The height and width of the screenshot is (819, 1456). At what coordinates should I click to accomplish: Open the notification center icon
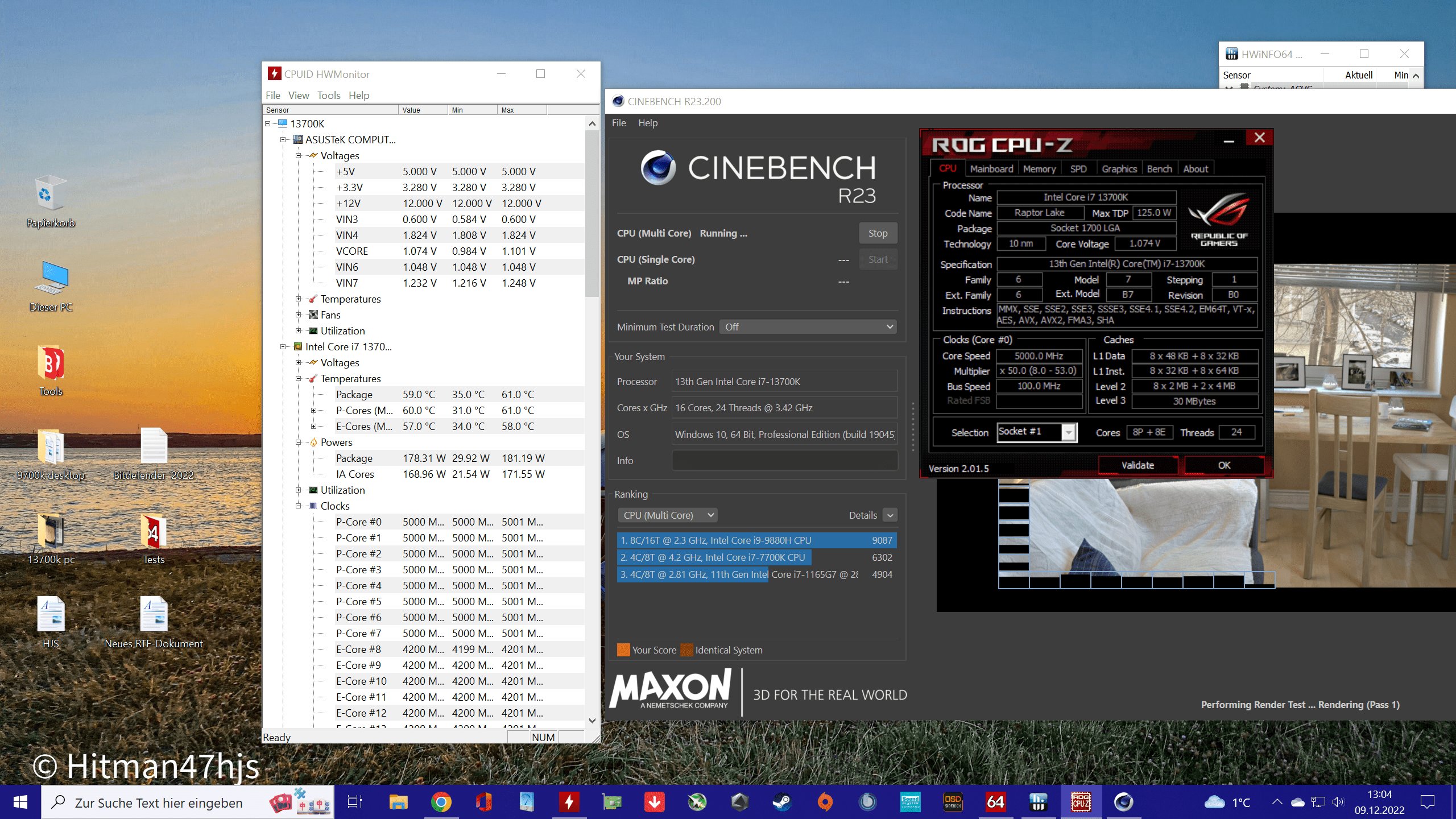pyautogui.click(x=1428, y=802)
